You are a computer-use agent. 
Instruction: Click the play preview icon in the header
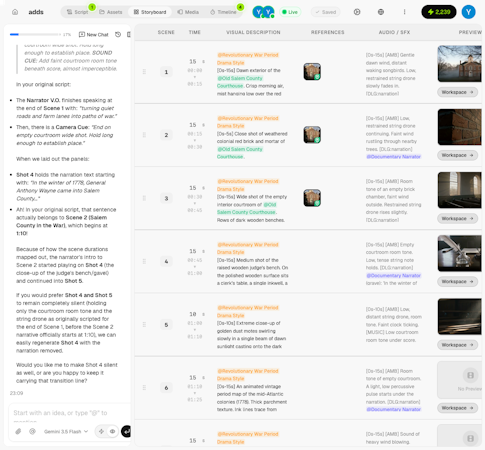pos(357,12)
